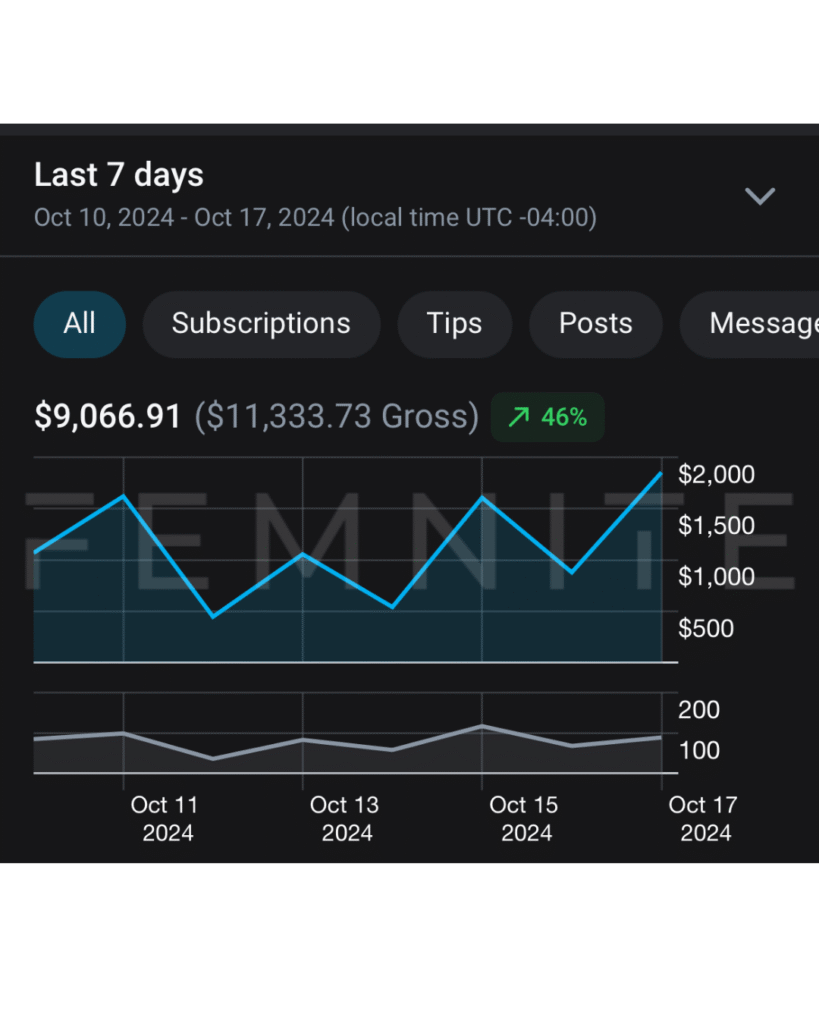This screenshot has height=1024, width=819.
Task: Click the gray transactions line at Oct 15
Action: click(482, 726)
